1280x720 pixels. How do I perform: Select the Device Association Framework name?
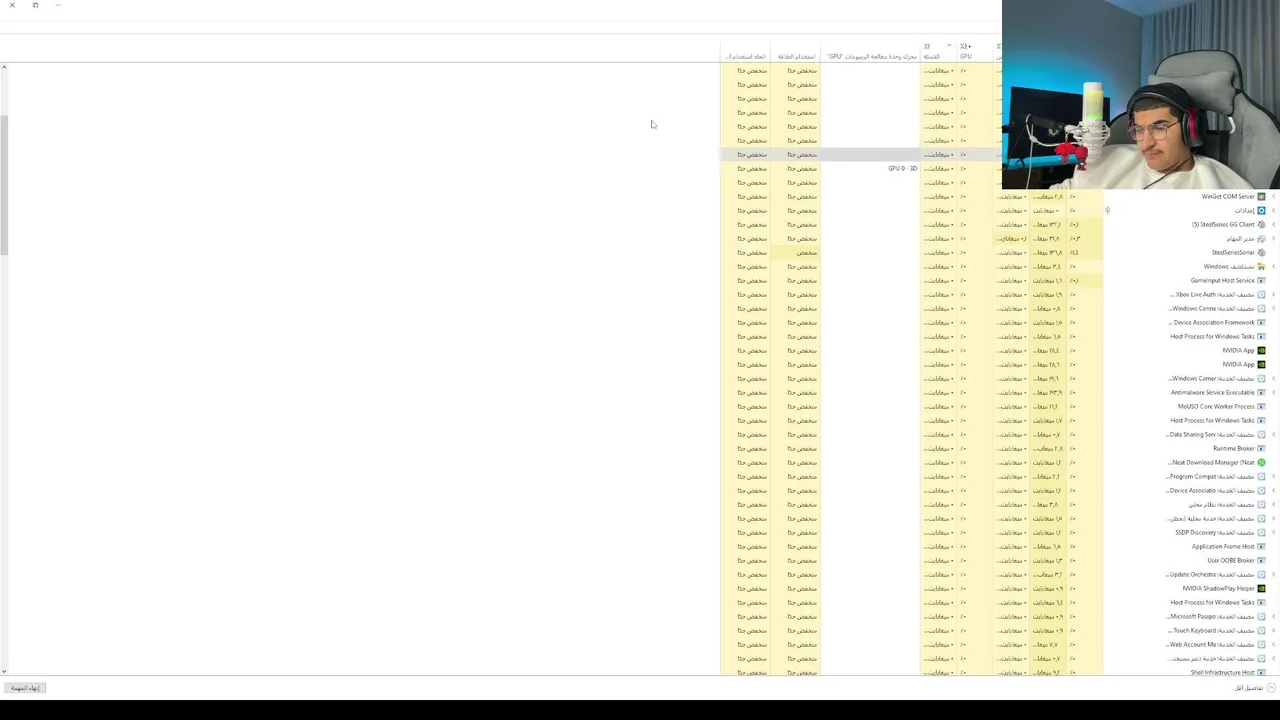click(1211, 322)
